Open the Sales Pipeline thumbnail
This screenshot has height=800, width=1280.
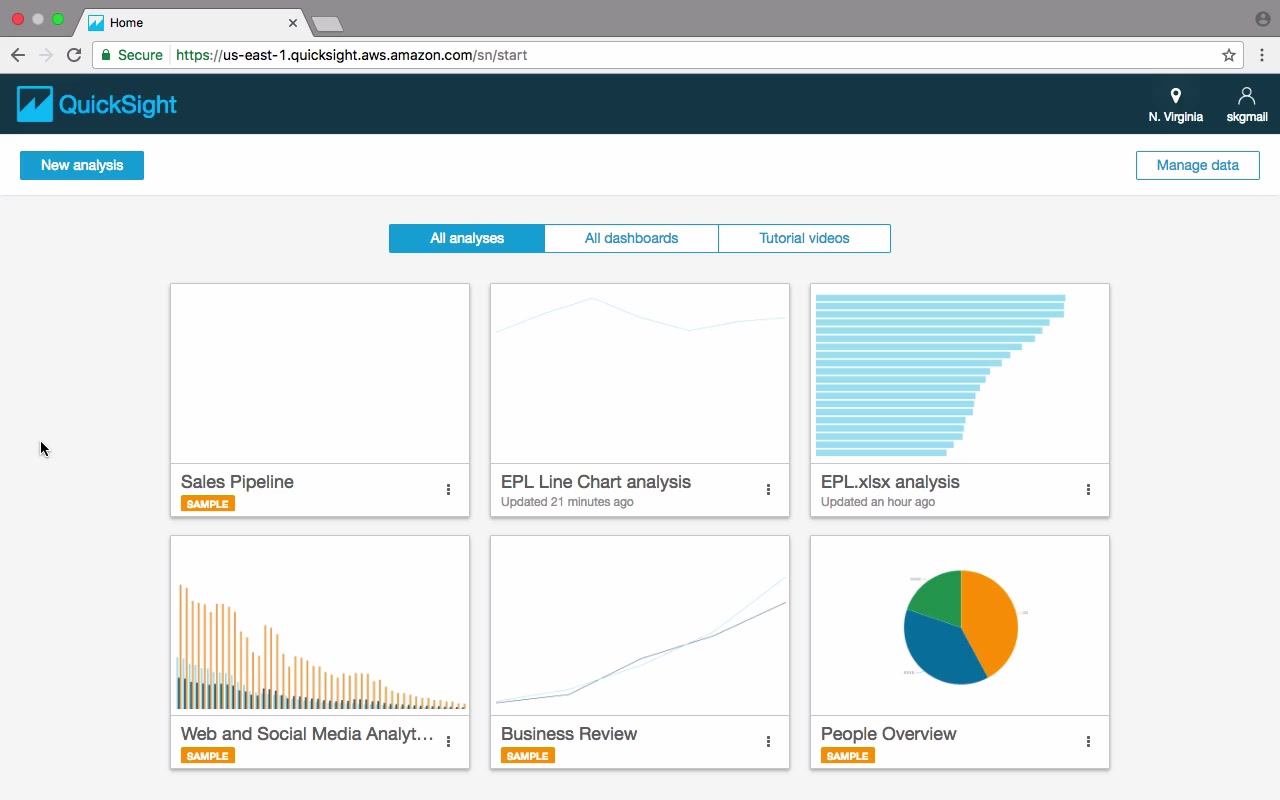pyautogui.click(x=320, y=373)
